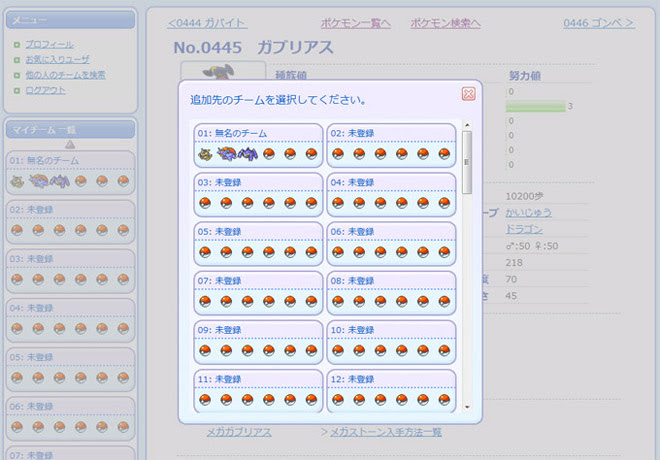Select team 10 未登録 in dialog
The height and width of the screenshot is (460, 660).
(391, 342)
